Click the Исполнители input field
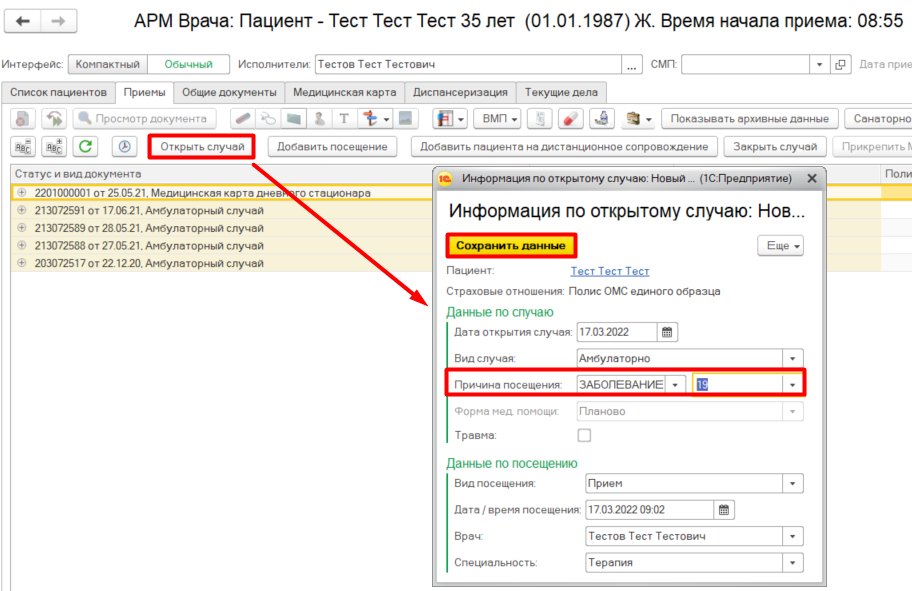 pos(468,64)
